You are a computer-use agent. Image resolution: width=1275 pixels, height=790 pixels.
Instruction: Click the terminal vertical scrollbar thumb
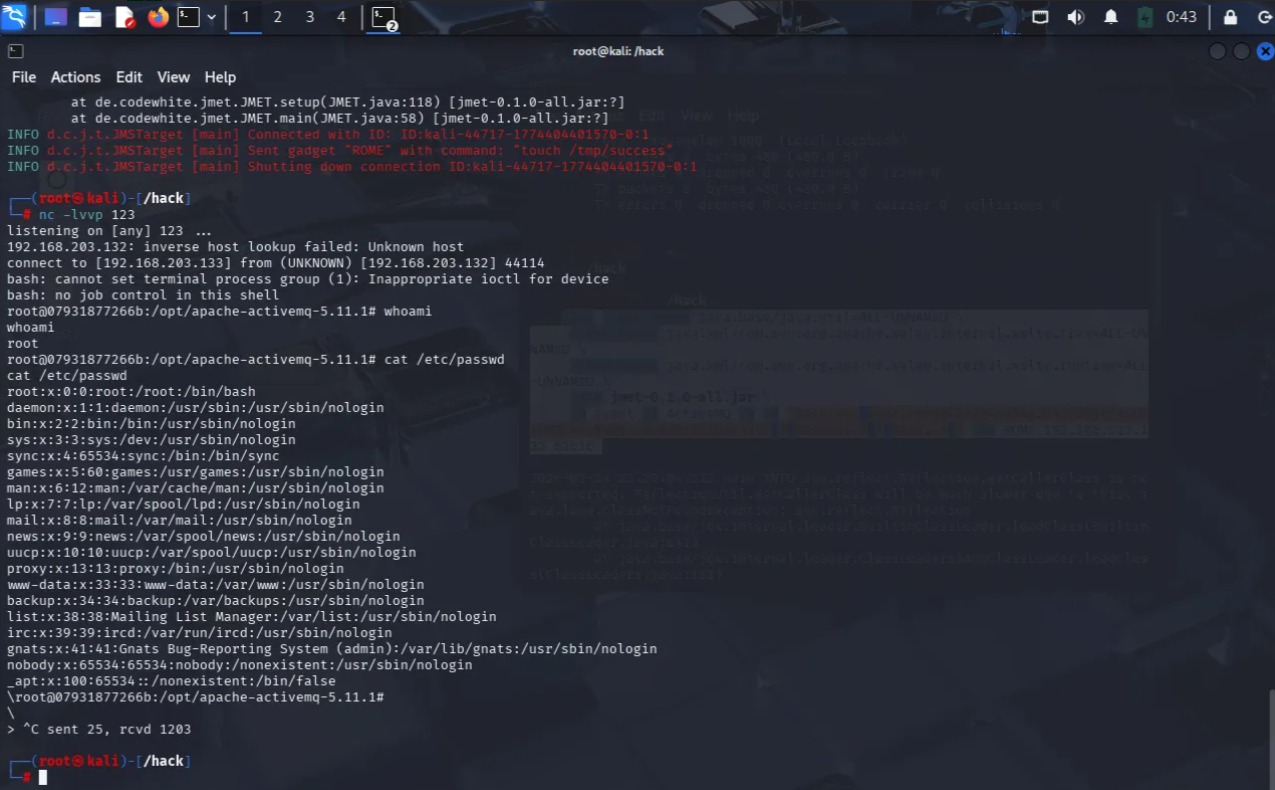click(x=1271, y=738)
